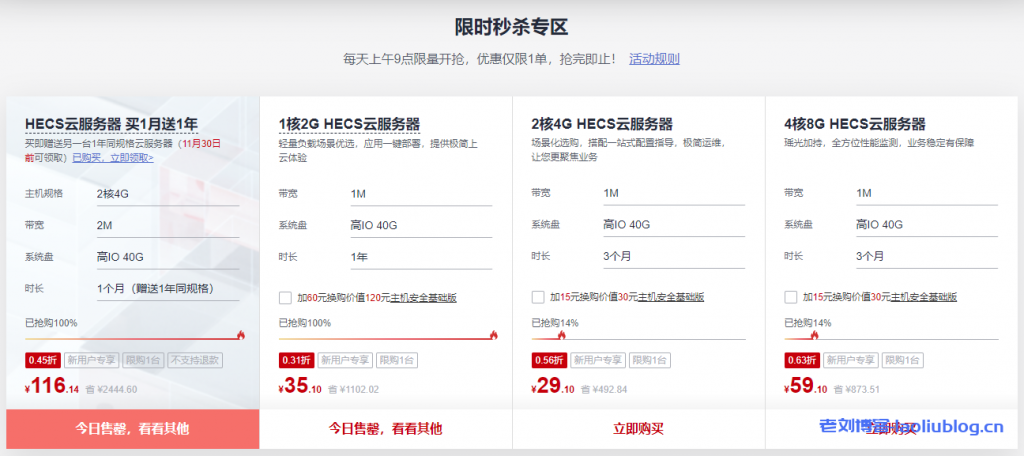Tick the 加60元换购 host security checkbox
Image resolution: width=1024 pixels, height=456 pixels.
tap(285, 298)
